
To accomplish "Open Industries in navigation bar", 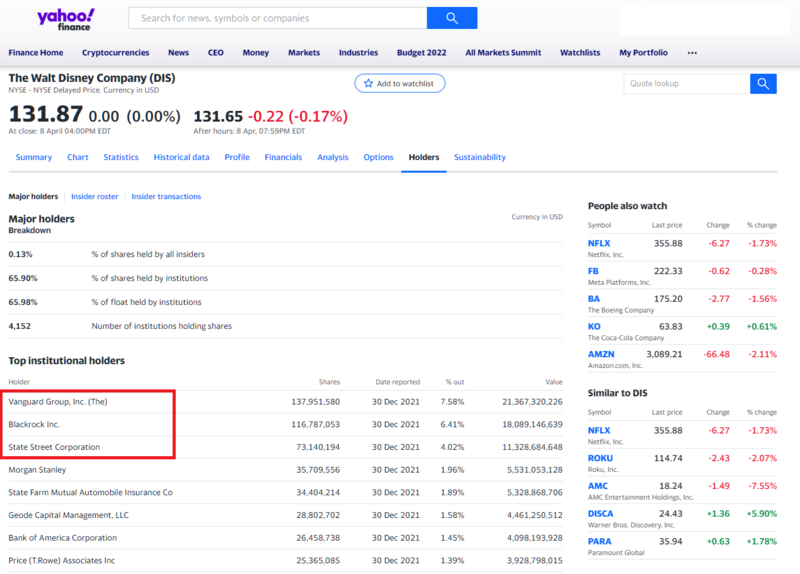I will 358,53.
